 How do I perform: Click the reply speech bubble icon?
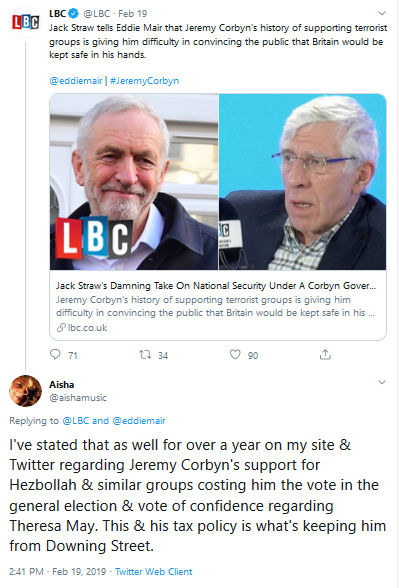click(x=55, y=354)
